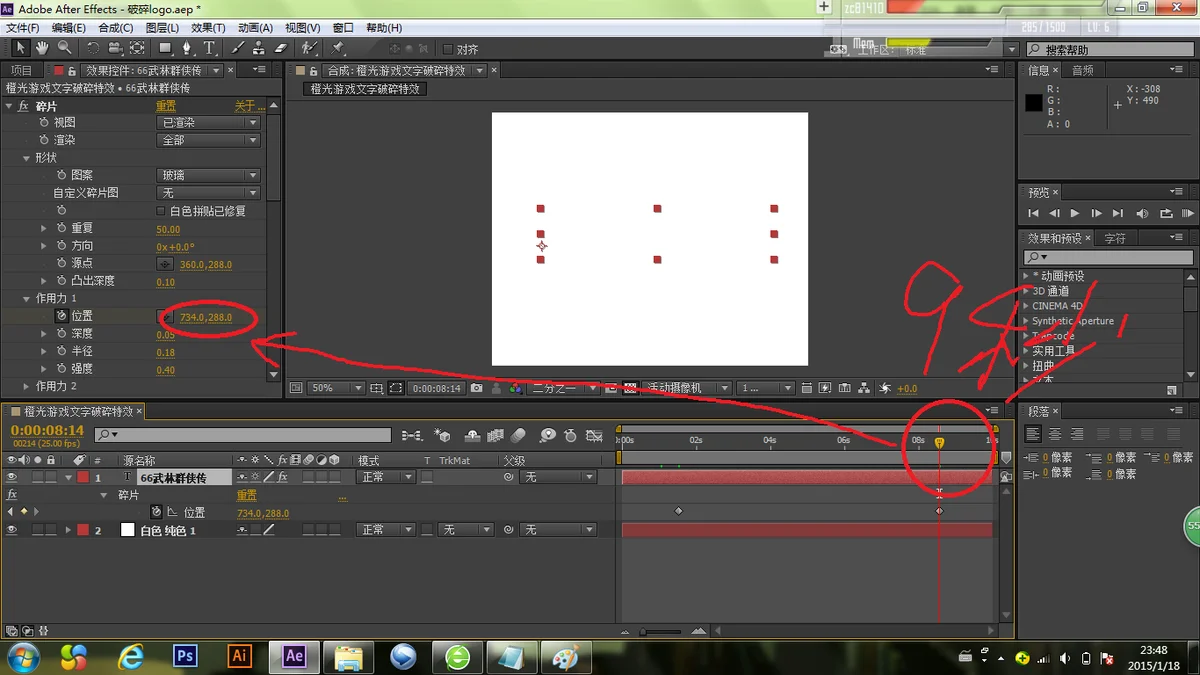The height and width of the screenshot is (675, 1200).
Task: Select the Unified Camera tool
Action: [x=115, y=48]
